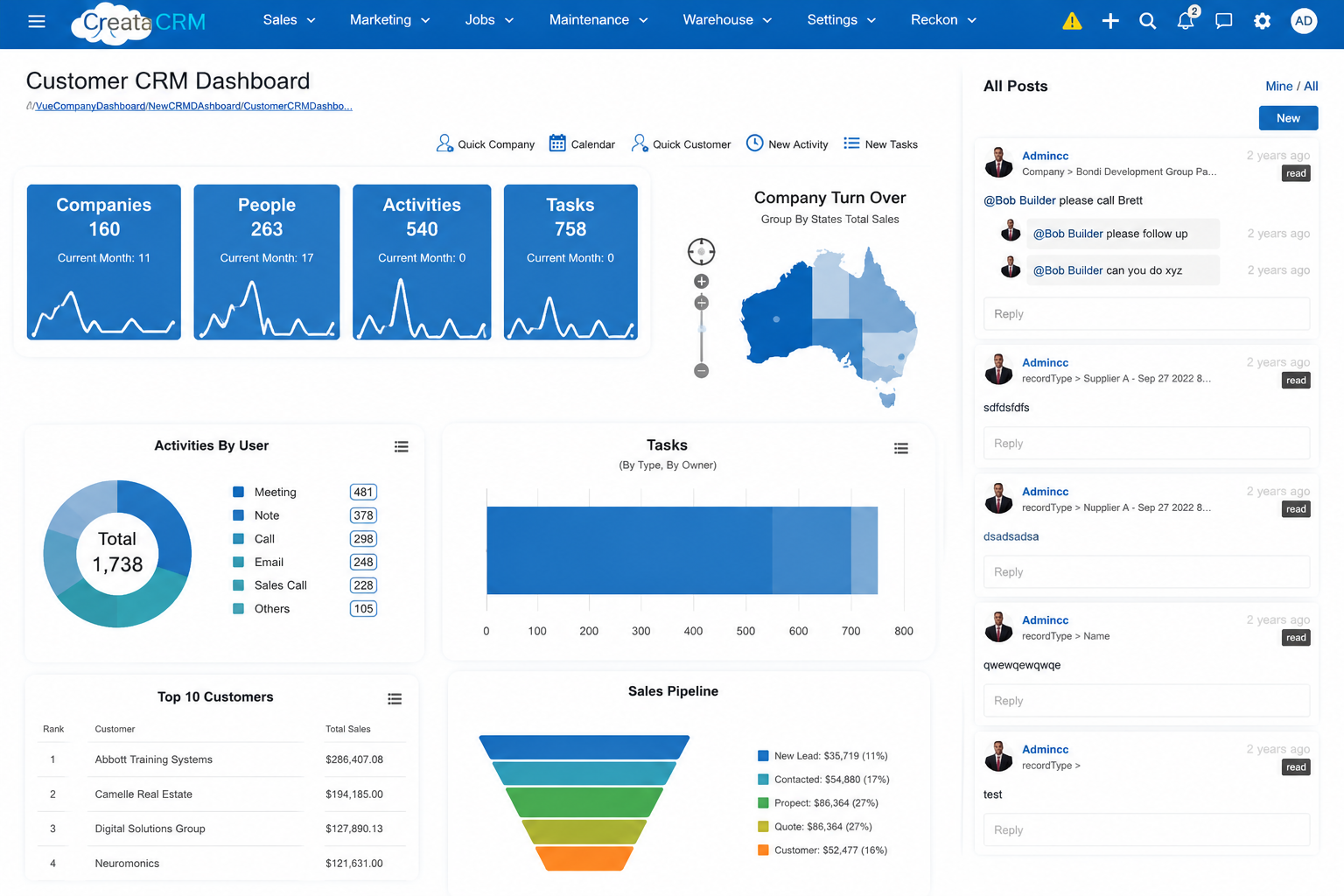1344x896 pixels.
Task: Click the New Tasks list icon
Action: (851, 143)
